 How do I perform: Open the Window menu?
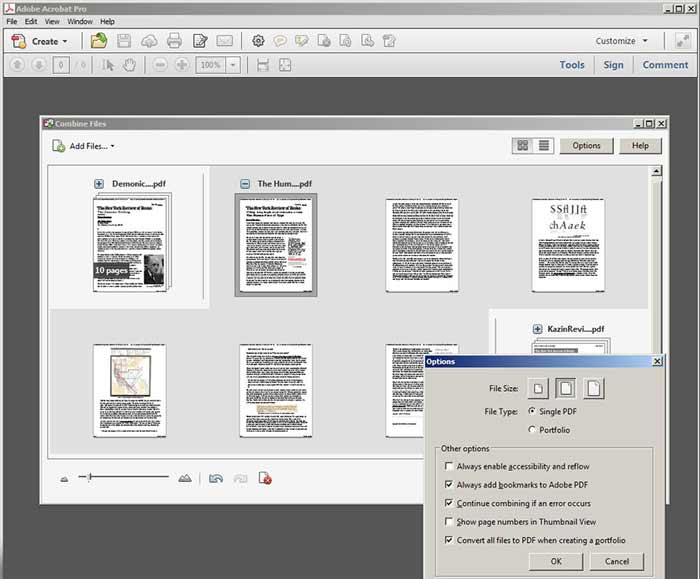click(80, 21)
